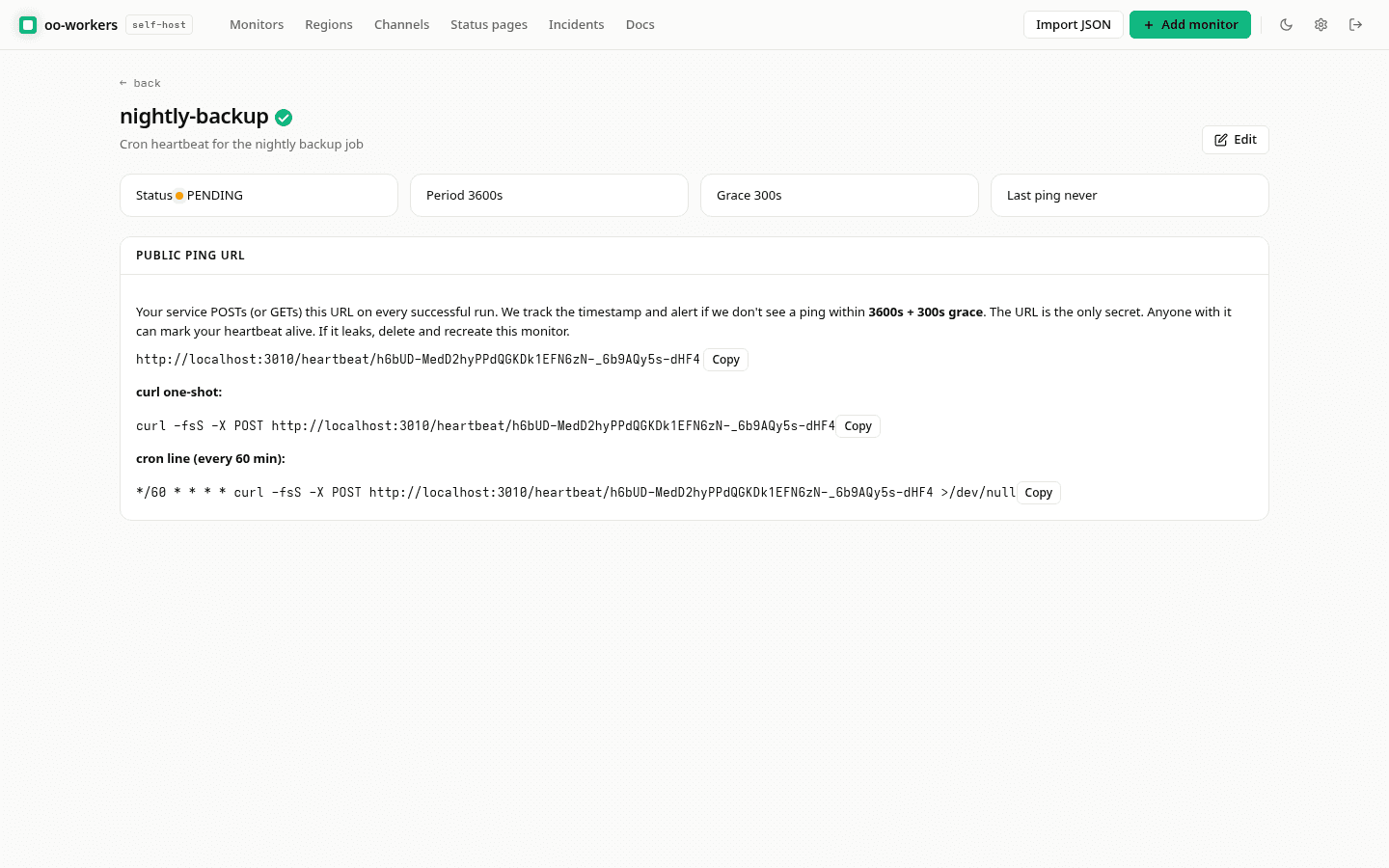Click the */60 cron command text
1389x868 pixels.
576,493
